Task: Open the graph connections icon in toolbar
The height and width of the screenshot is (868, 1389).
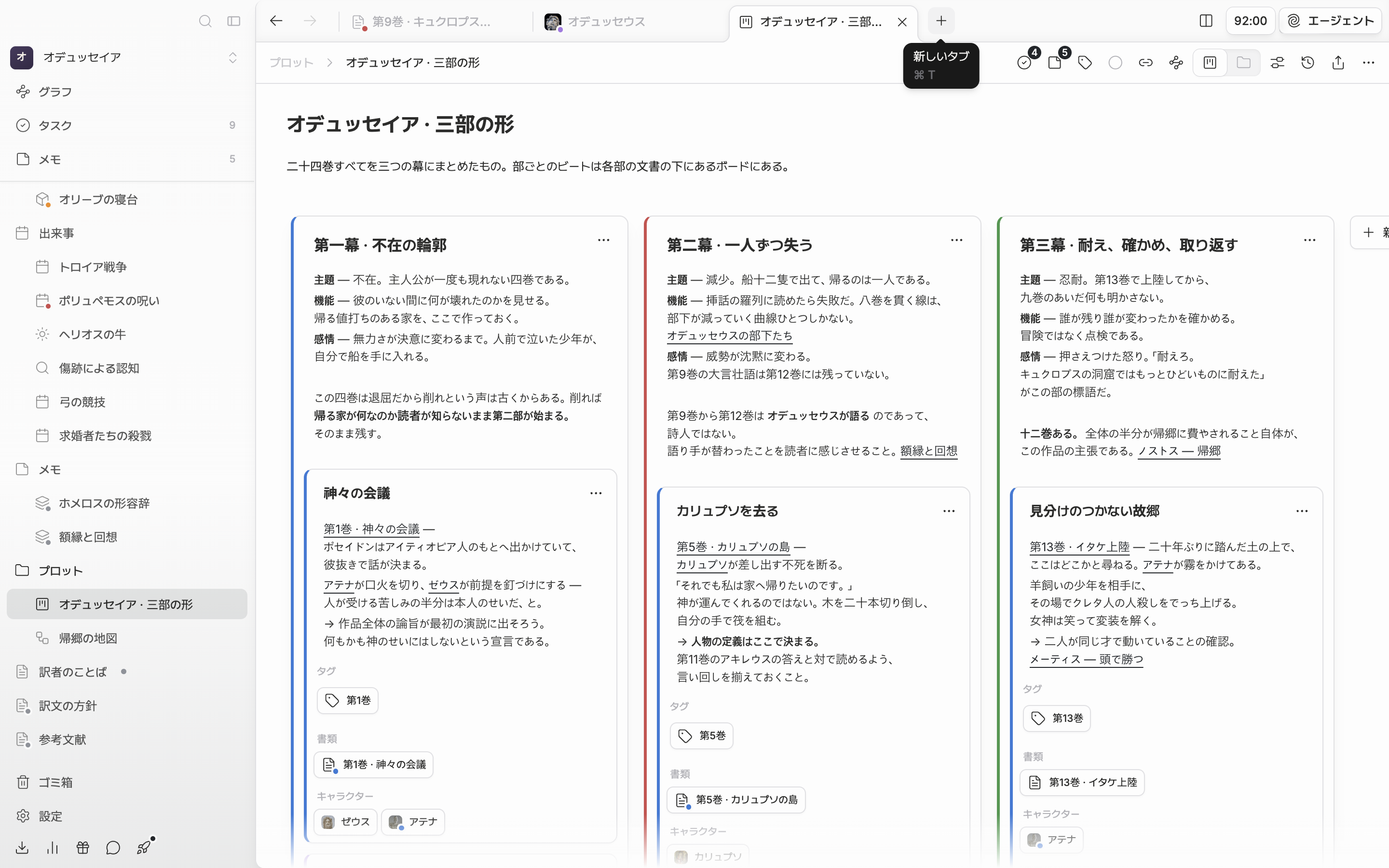Action: (x=1176, y=63)
